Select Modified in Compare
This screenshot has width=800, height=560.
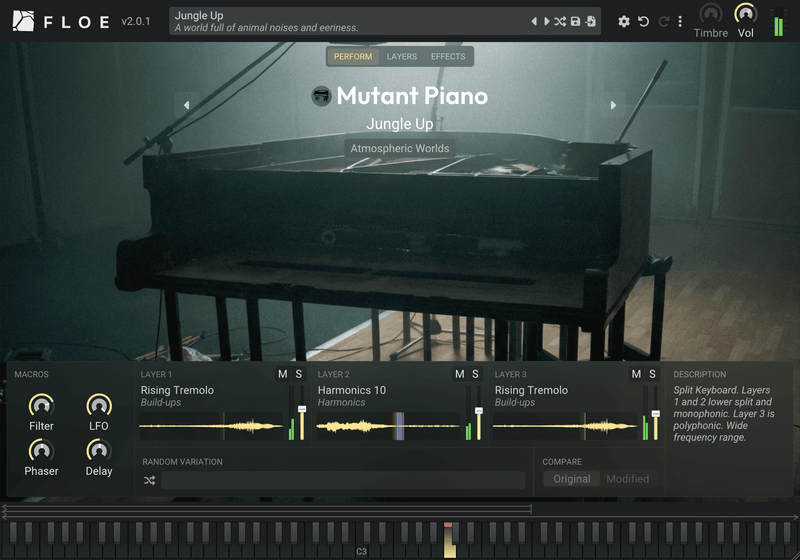click(x=628, y=479)
